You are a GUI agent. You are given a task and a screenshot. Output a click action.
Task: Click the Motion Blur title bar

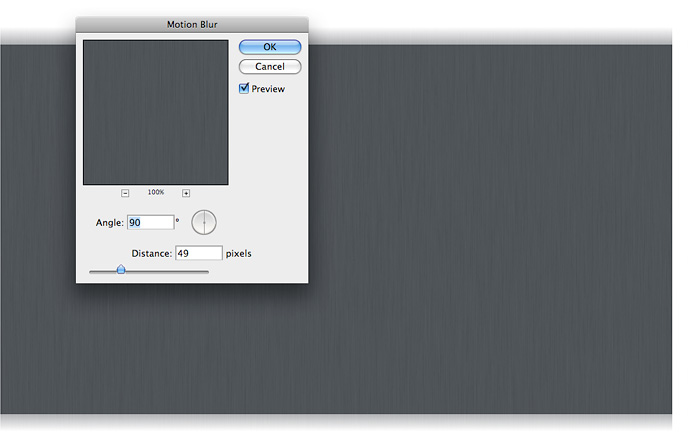click(192, 23)
